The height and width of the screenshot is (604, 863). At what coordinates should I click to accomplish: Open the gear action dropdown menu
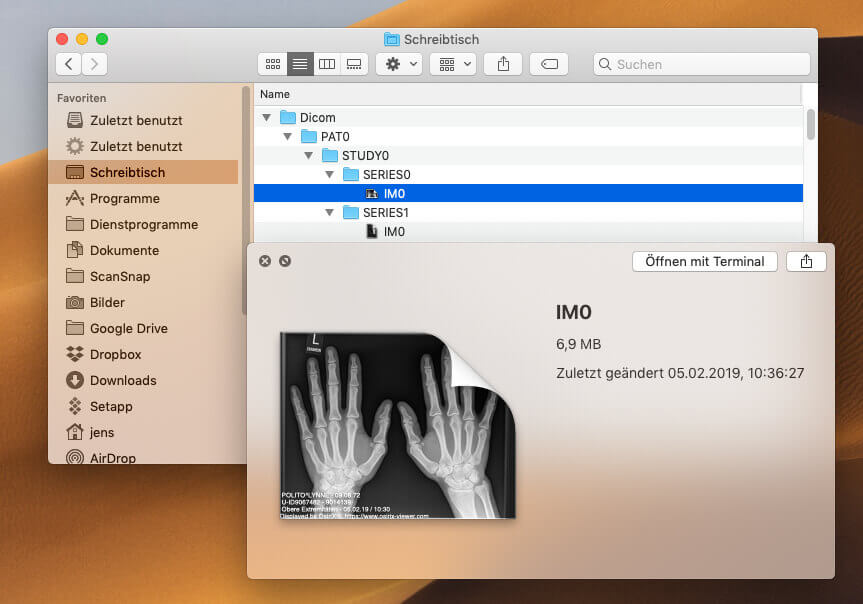pos(398,64)
